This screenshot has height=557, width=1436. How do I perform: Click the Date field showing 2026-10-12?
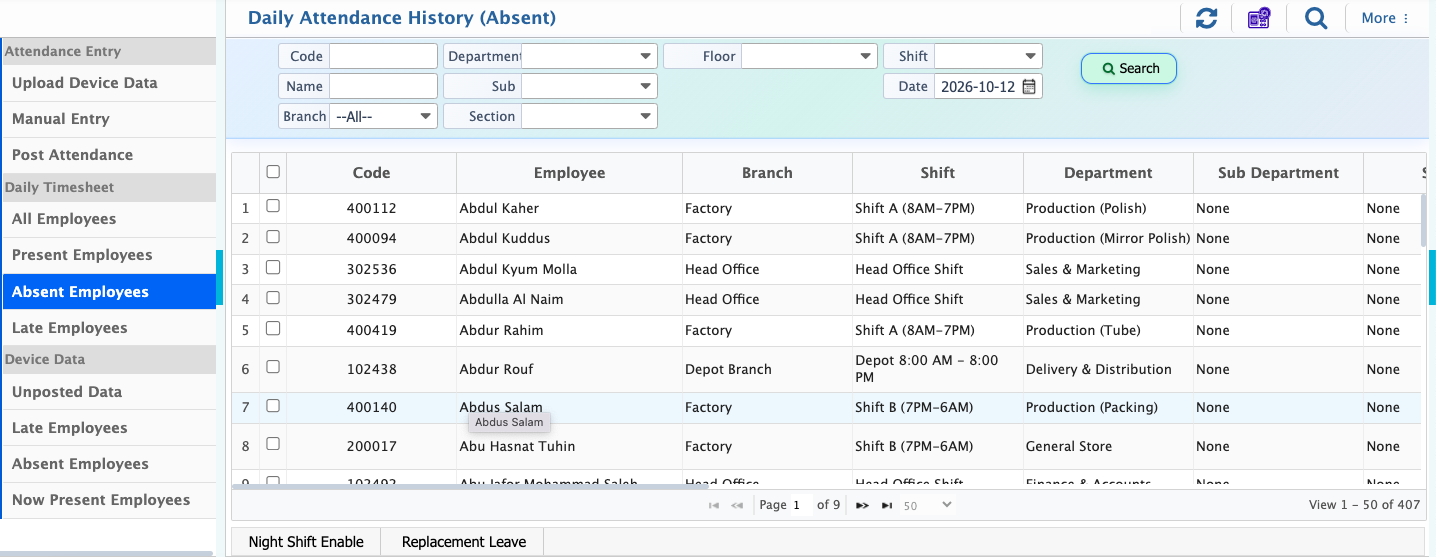pyautogui.click(x=978, y=86)
